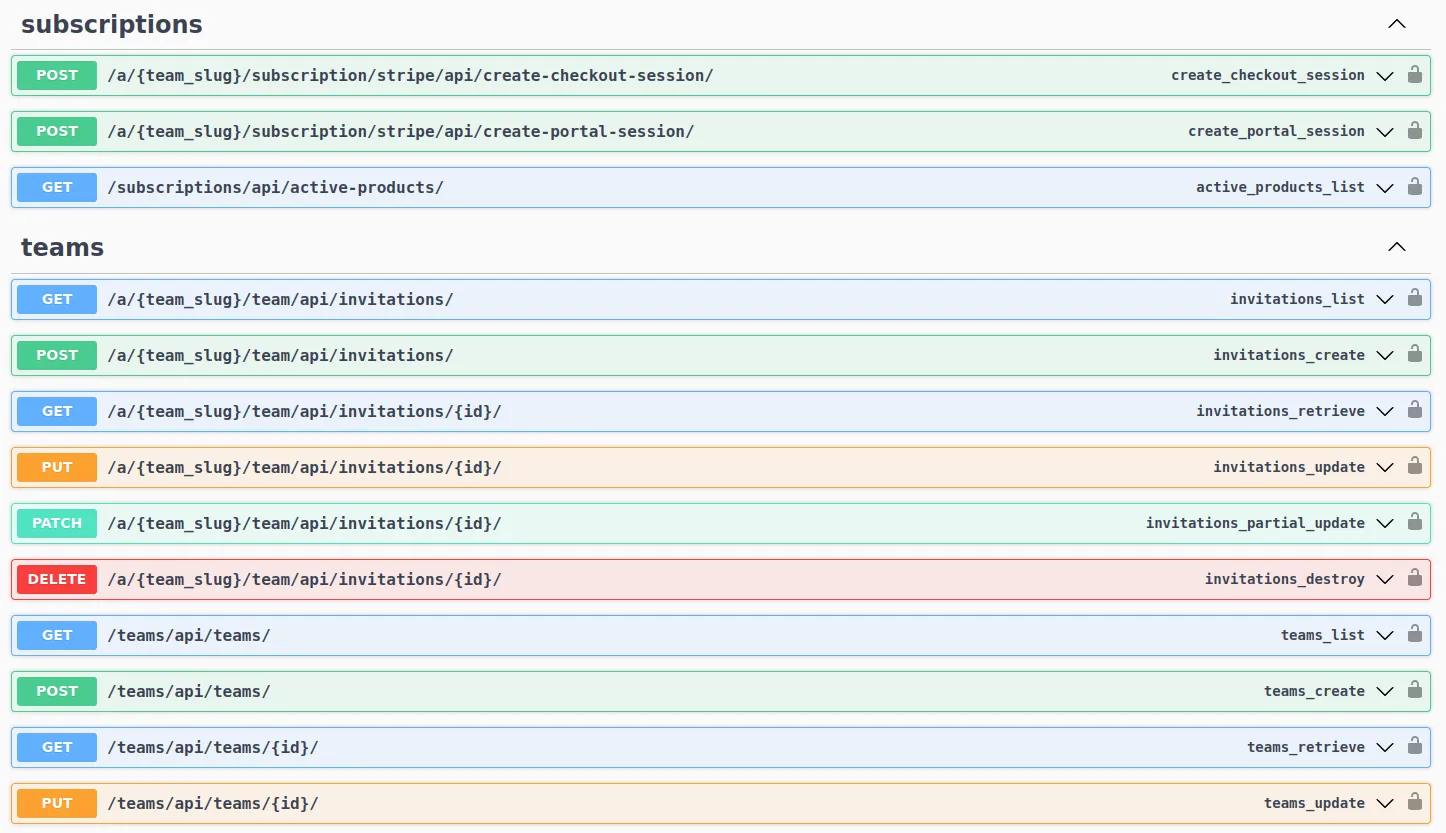
Task: Open the padlock for teams_update endpoint
Action: pyautogui.click(x=1415, y=802)
